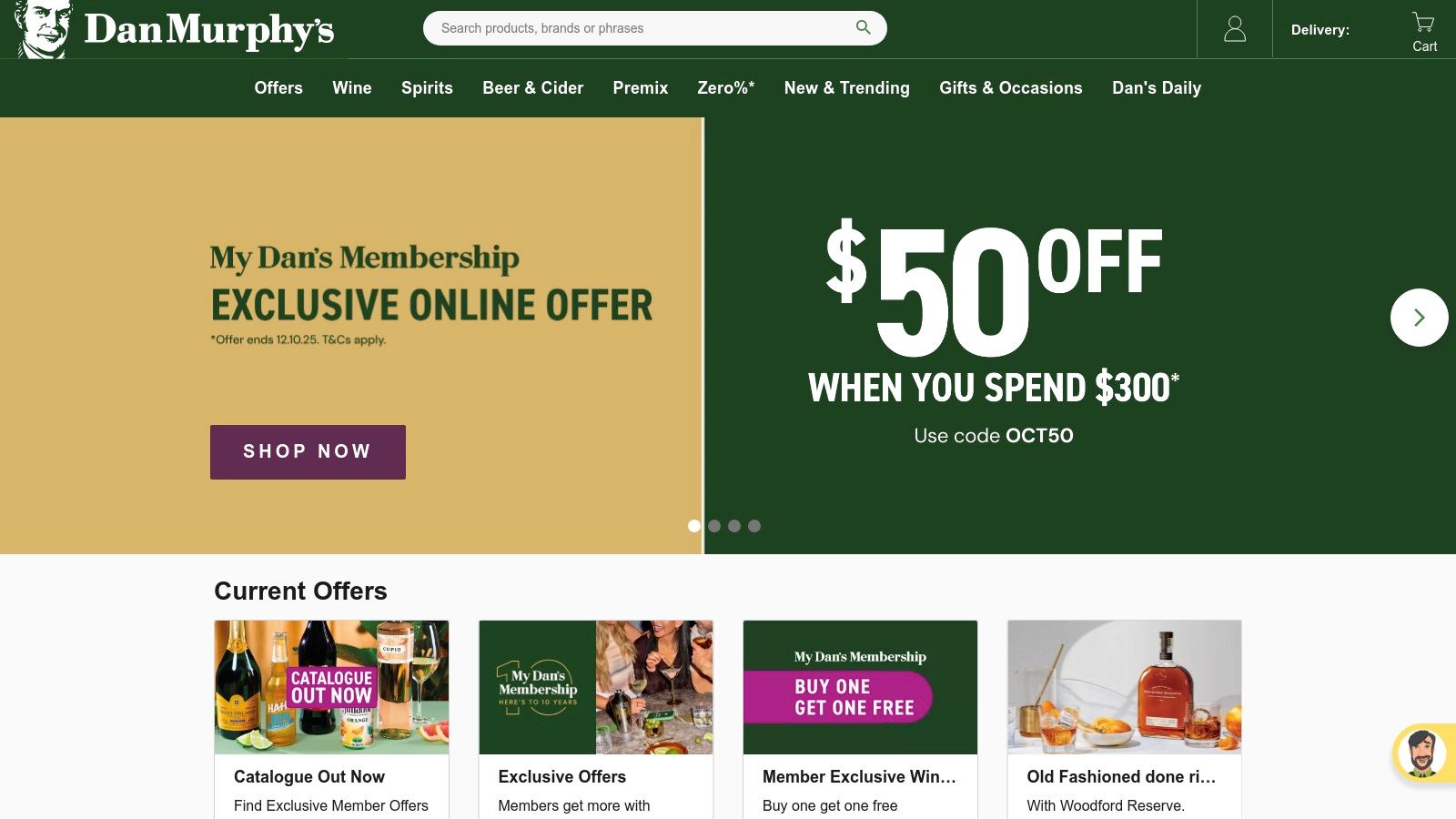Click the Shop Now button
Image resolution: width=1456 pixels, height=819 pixels.
tap(308, 452)
